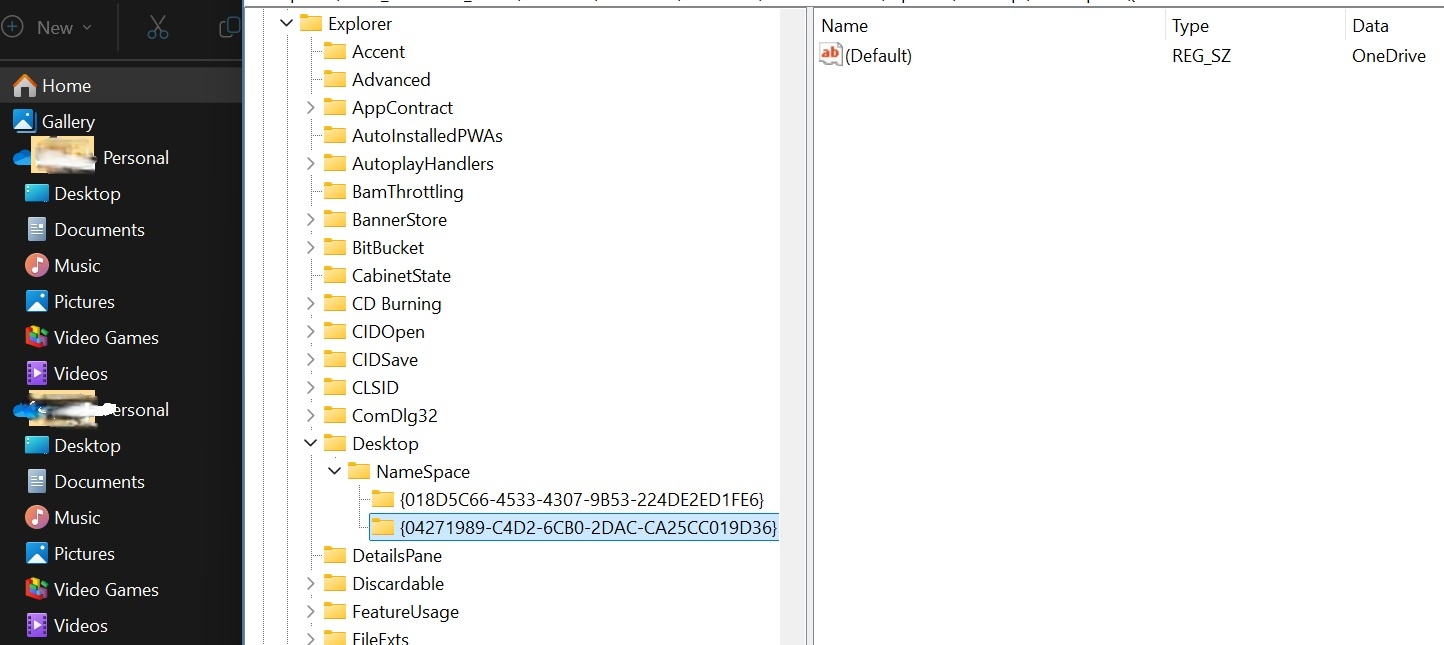The width and height of the screenshot is (1444, 645).
Task: Click the Cut scissors icon in toolbar
Action: (157, 27)
